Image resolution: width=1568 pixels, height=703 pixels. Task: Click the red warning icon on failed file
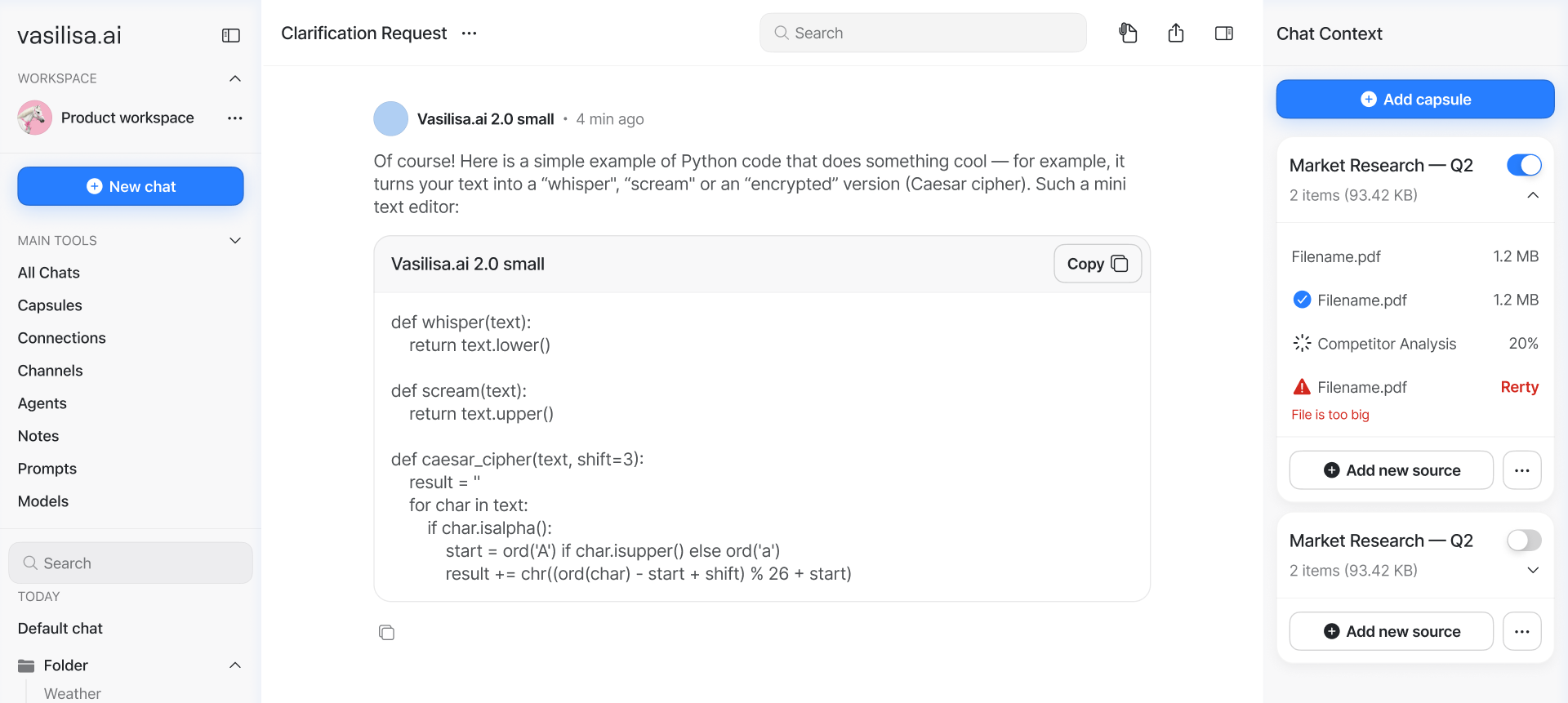[x=1302, y=387]
